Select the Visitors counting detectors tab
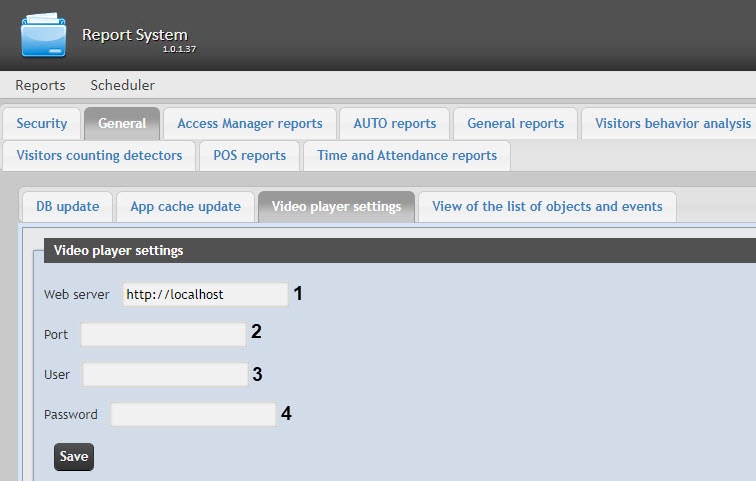This screenshot has height=481, width=756. click(99, 155)
